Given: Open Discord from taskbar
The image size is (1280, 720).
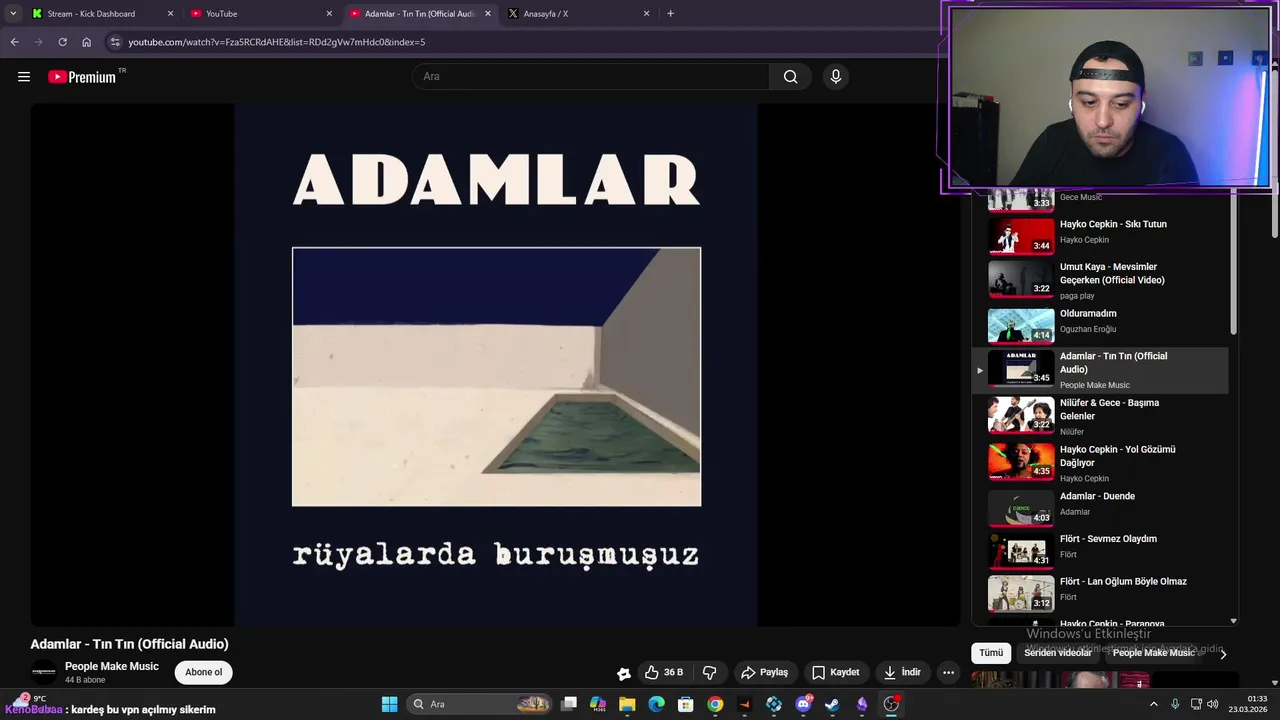Looking at the screenshot, I should click(x=803, y=704).
